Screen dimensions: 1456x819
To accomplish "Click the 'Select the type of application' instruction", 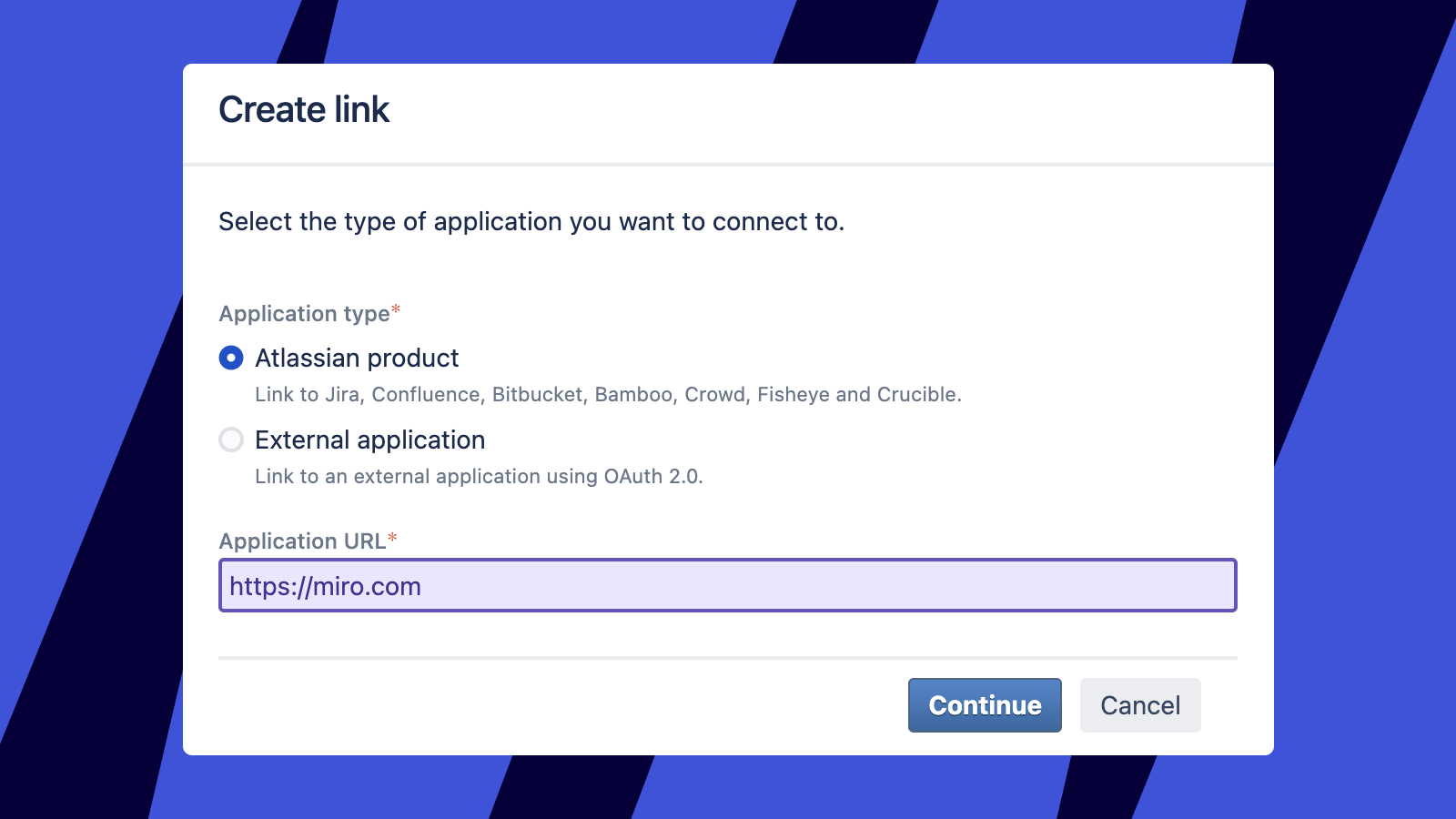I will click(x=531, y=222).
